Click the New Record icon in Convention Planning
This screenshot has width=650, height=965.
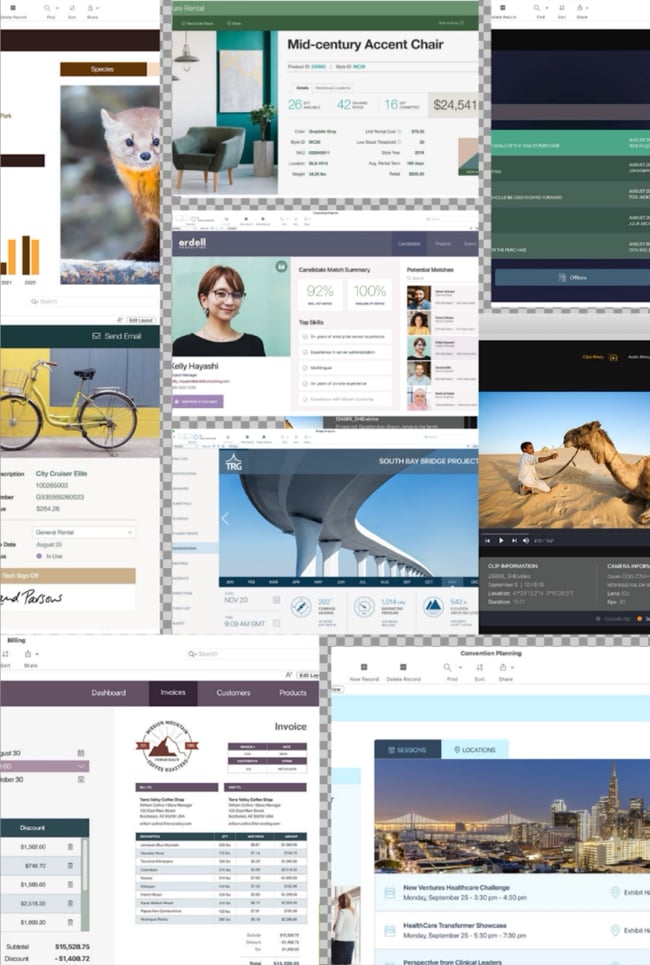pos(362,666)
